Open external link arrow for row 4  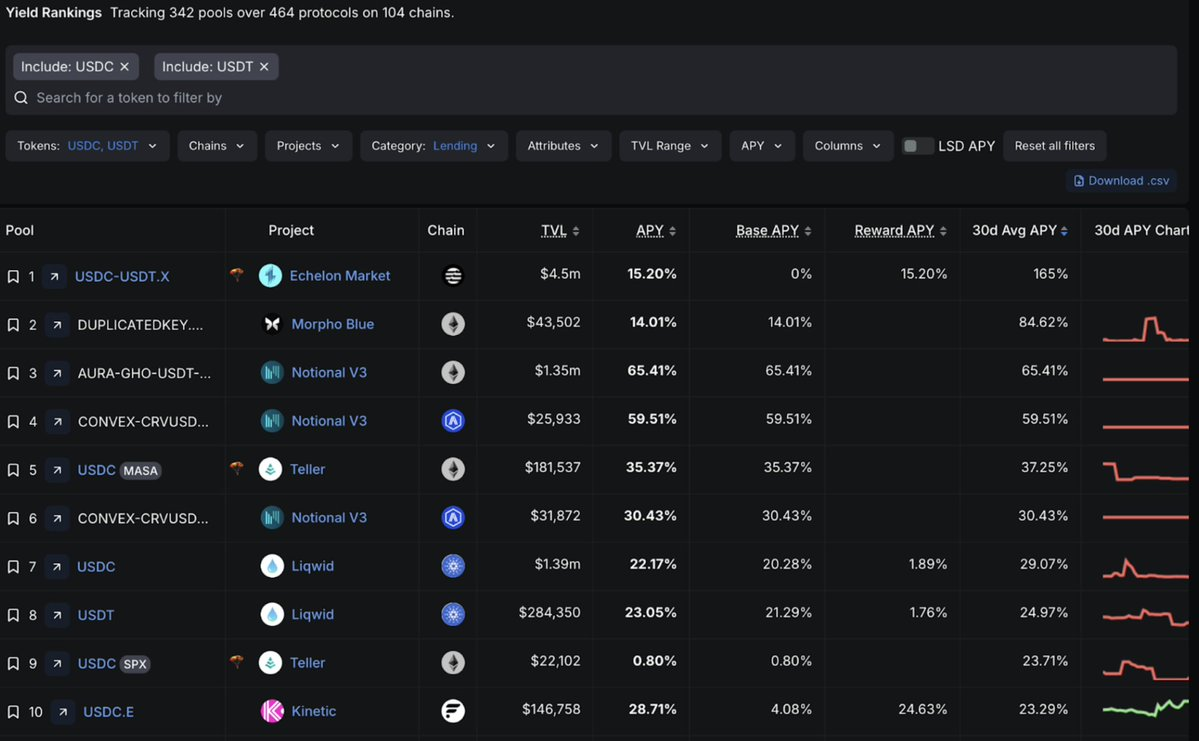click(x=57, y=421)
